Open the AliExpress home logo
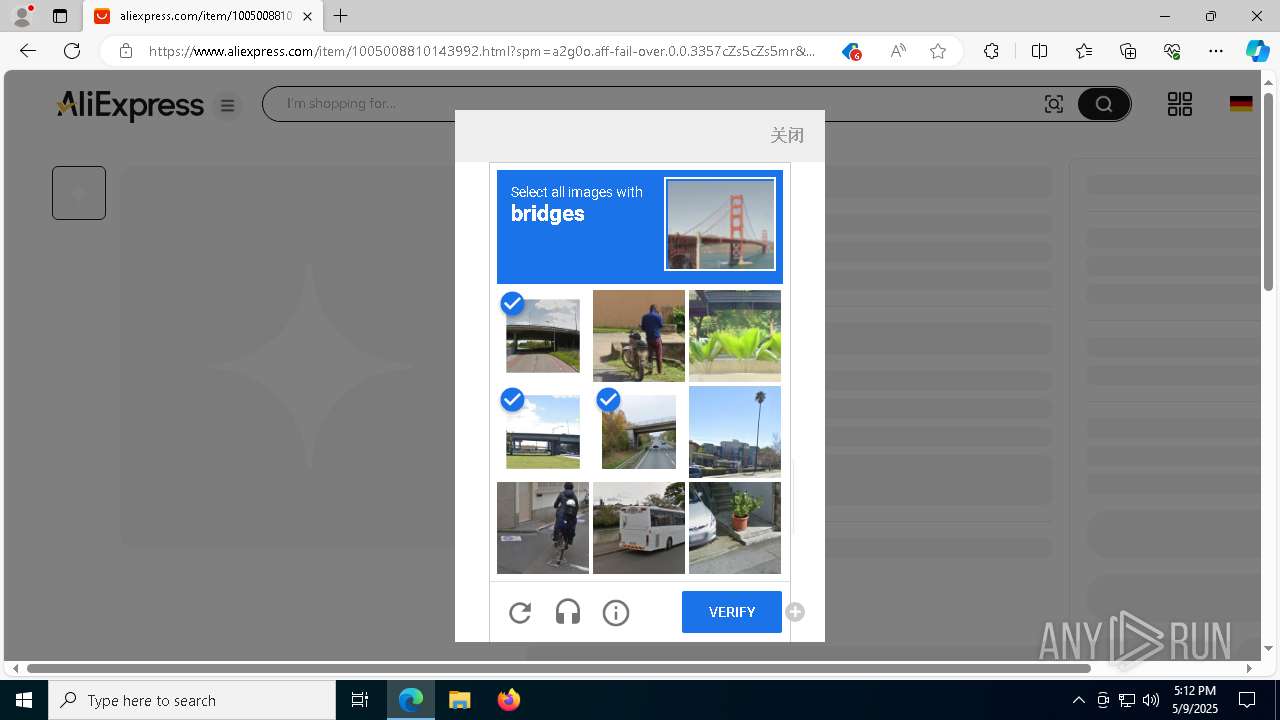The height and width of the screenshot is (720, 1280). click(x=130, y=104)
